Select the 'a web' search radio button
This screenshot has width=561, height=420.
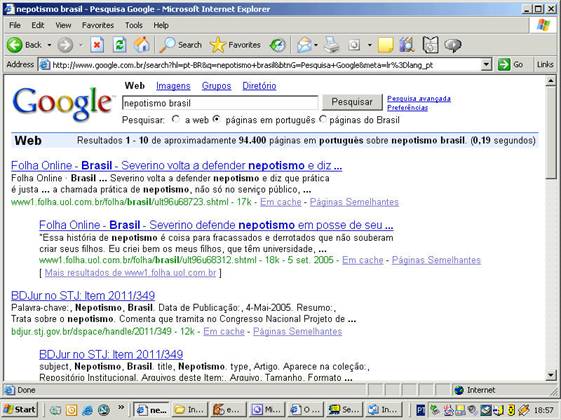pos(175,119)
